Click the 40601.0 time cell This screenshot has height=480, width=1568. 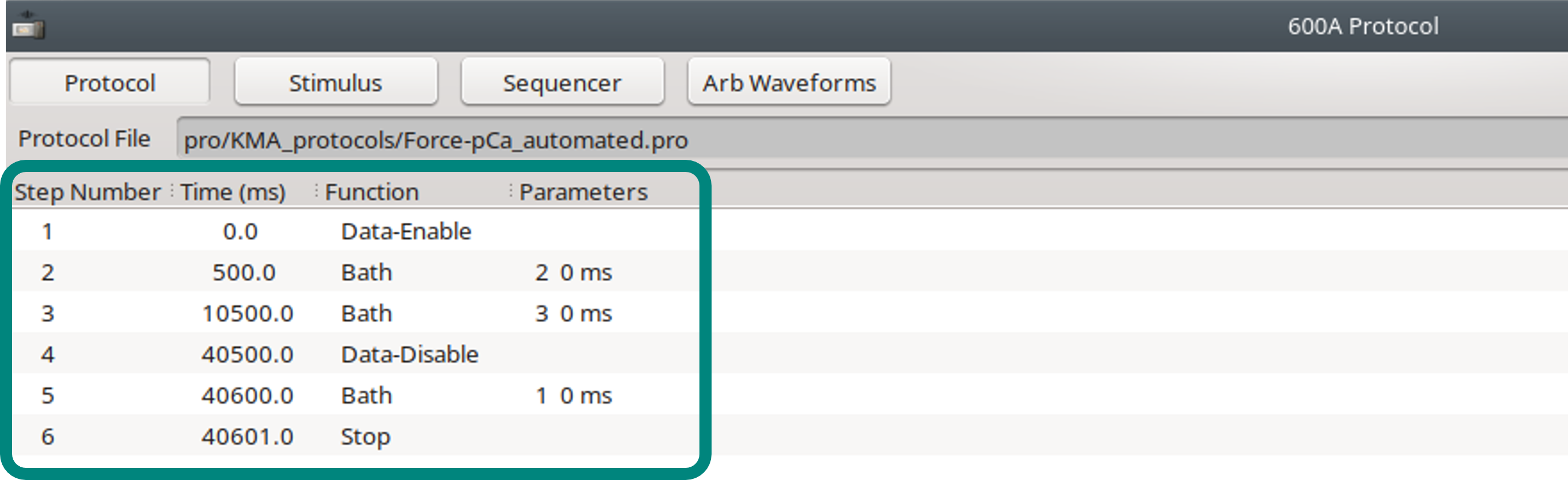pos(247,436)
